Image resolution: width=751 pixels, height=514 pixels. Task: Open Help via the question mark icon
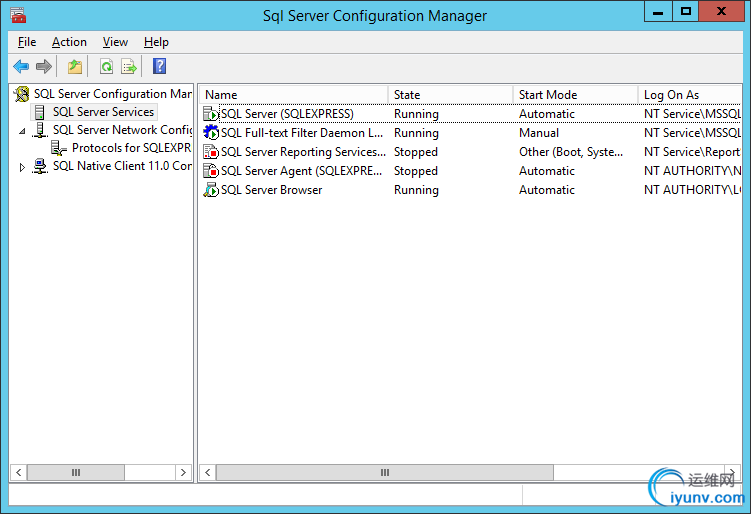pos(159,66)
